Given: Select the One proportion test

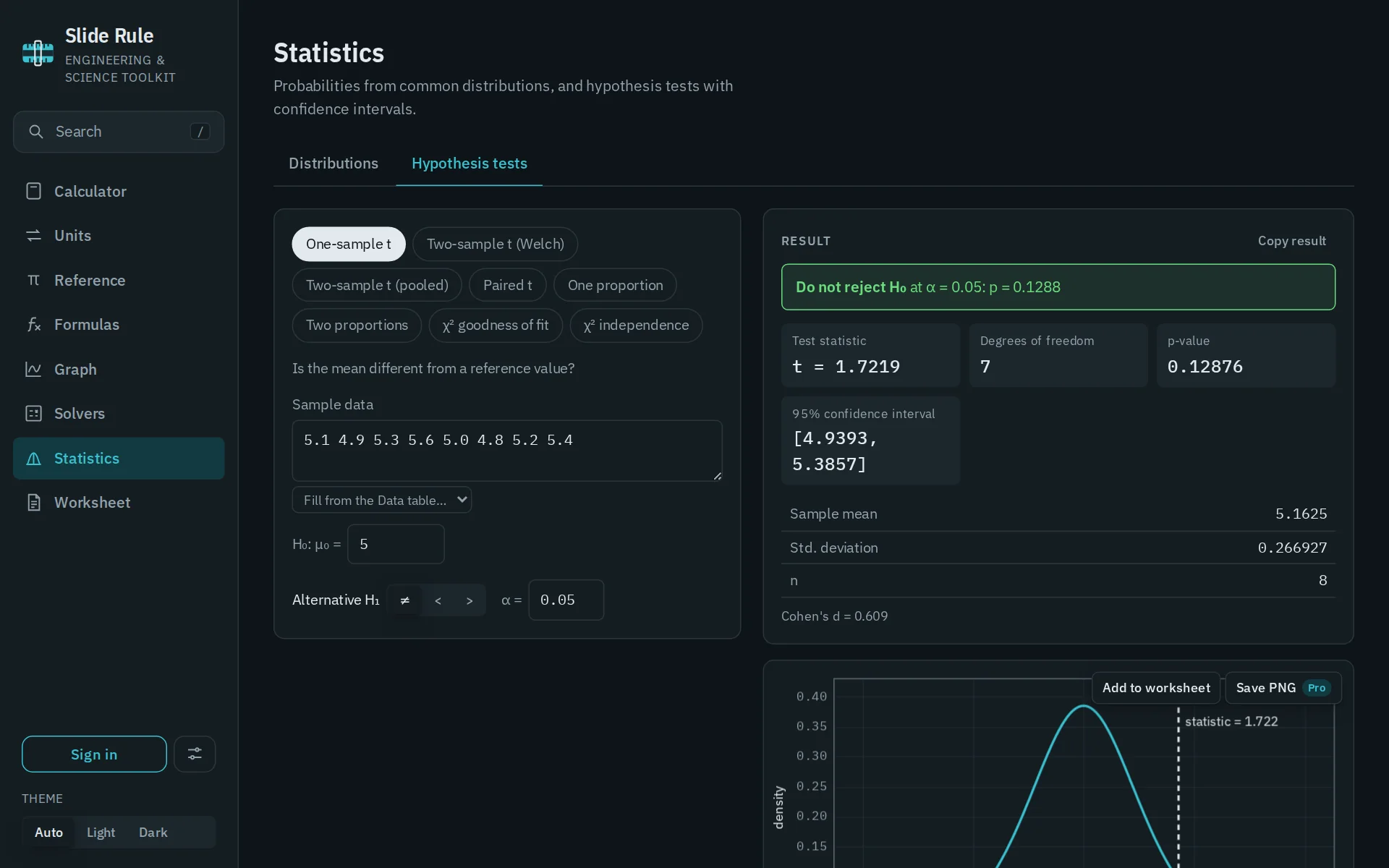Looking at the screenshot, I should click(616, 285).
